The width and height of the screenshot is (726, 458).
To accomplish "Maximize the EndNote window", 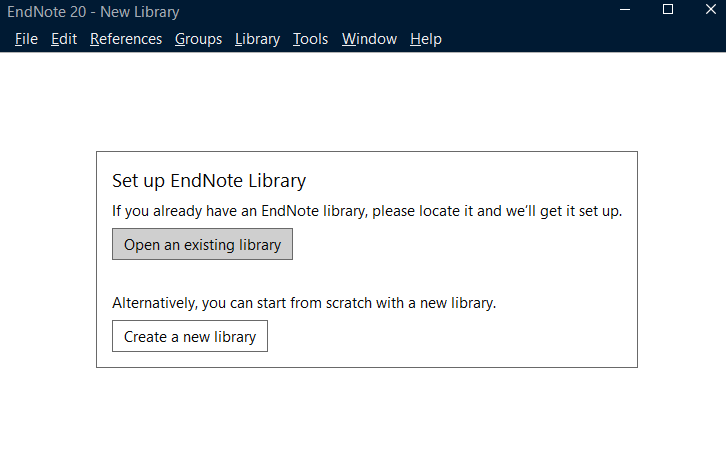I will tap(668, 10).
